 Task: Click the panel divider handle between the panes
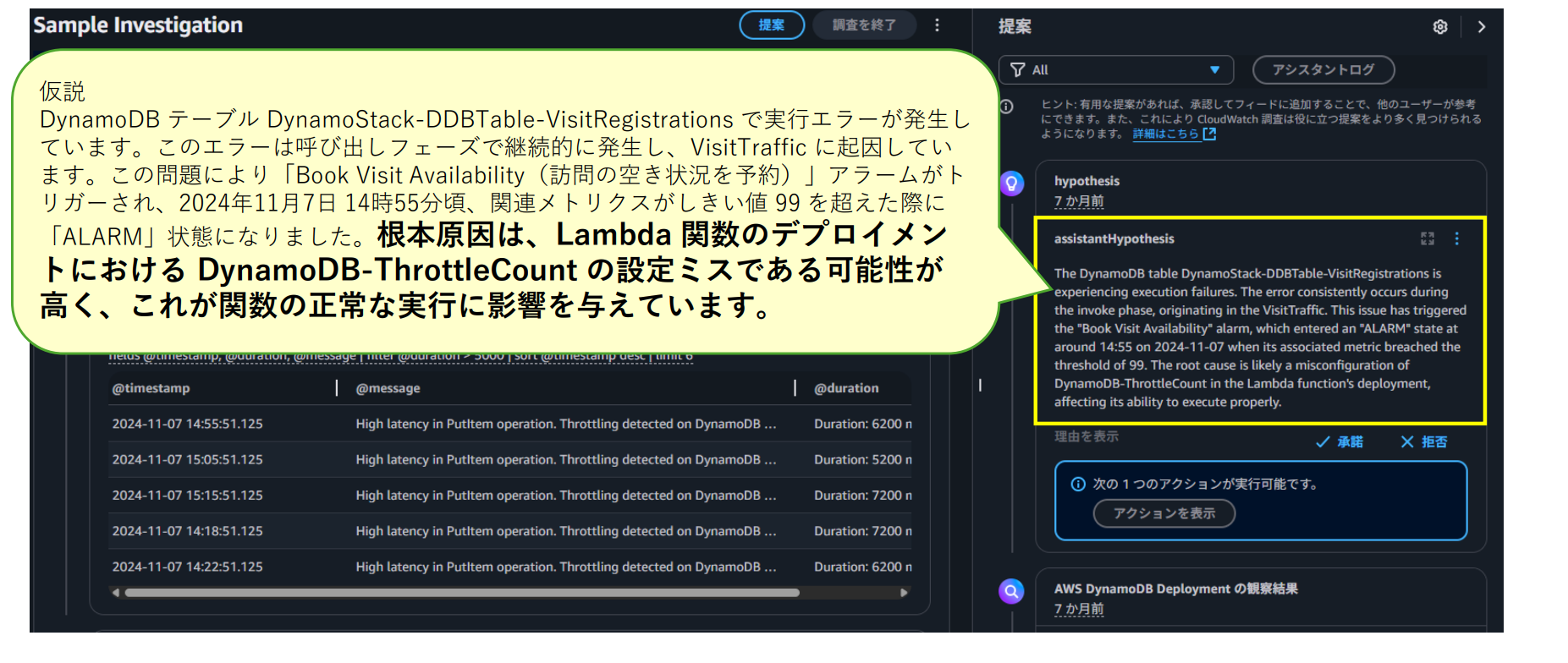[x=980, y=385]
